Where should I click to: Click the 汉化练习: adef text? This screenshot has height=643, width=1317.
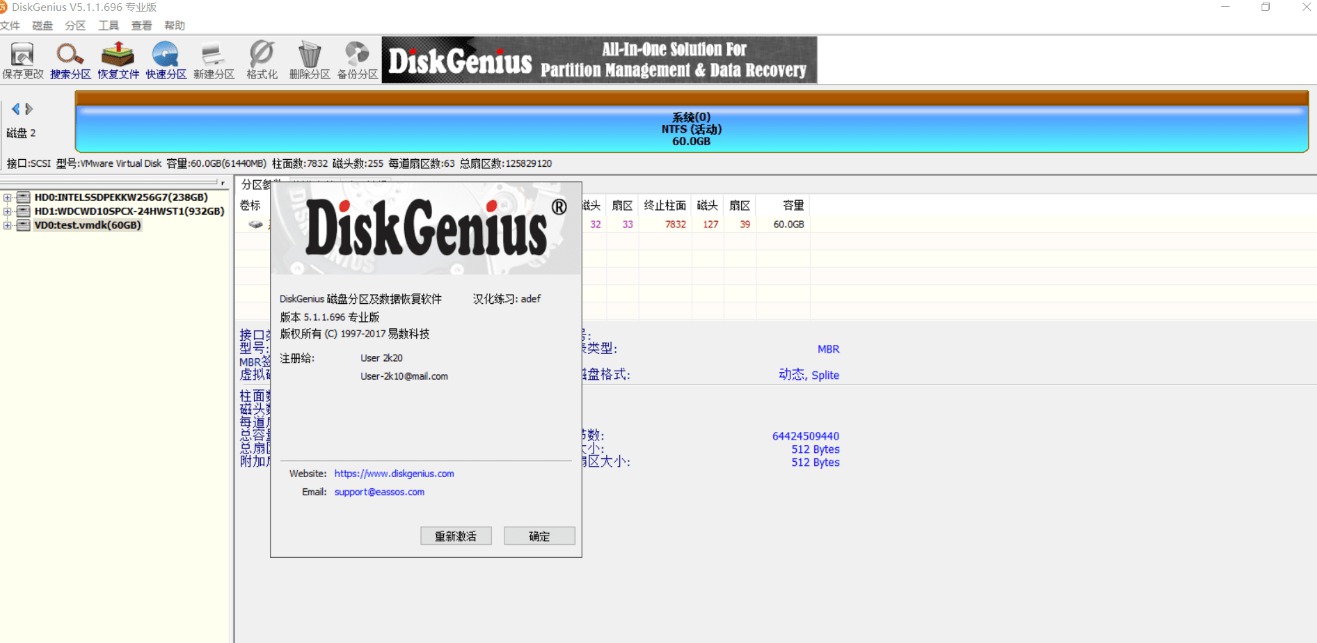pyautogui.click(x=506, y=298)
